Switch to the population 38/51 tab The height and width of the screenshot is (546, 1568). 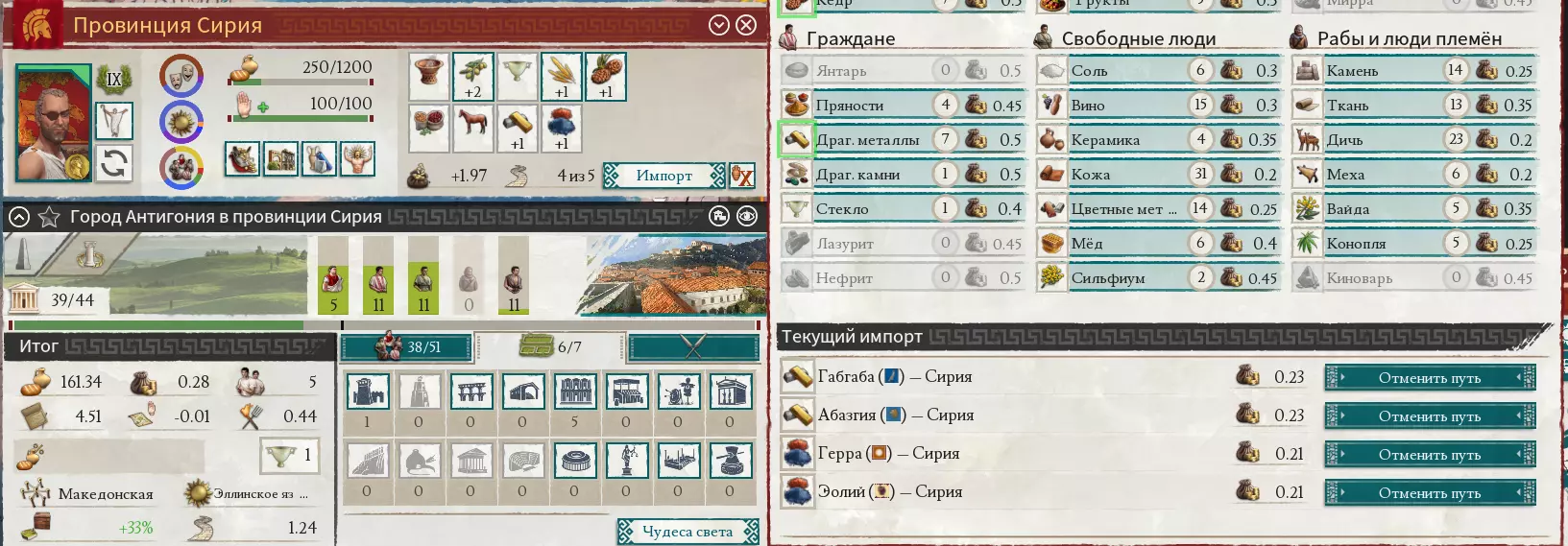[x=408, y=346]
